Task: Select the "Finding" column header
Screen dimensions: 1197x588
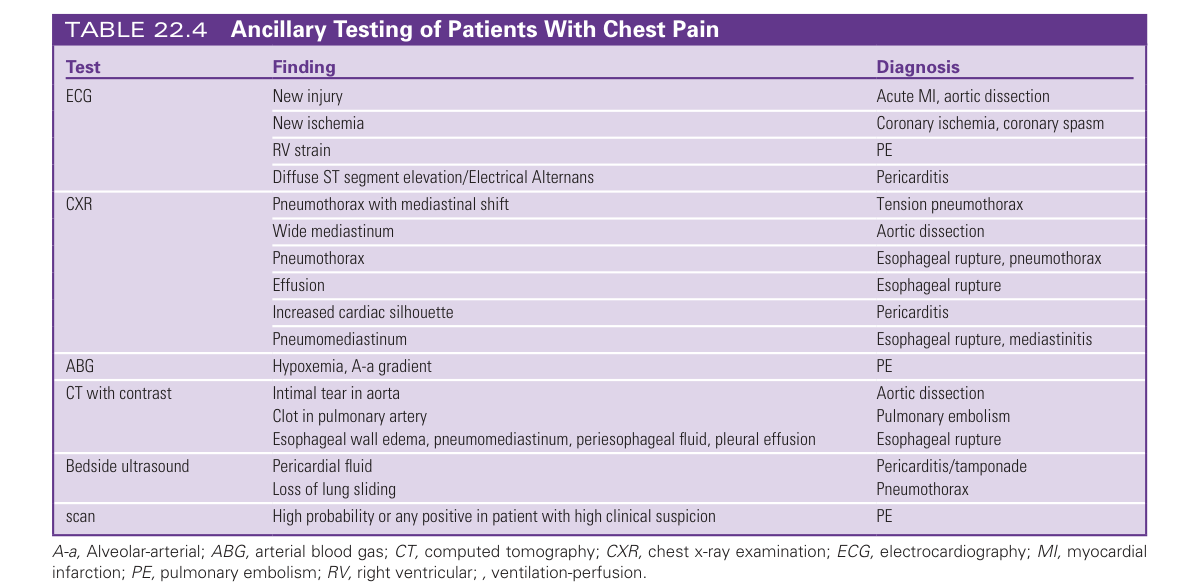Action: pos(304,68)
